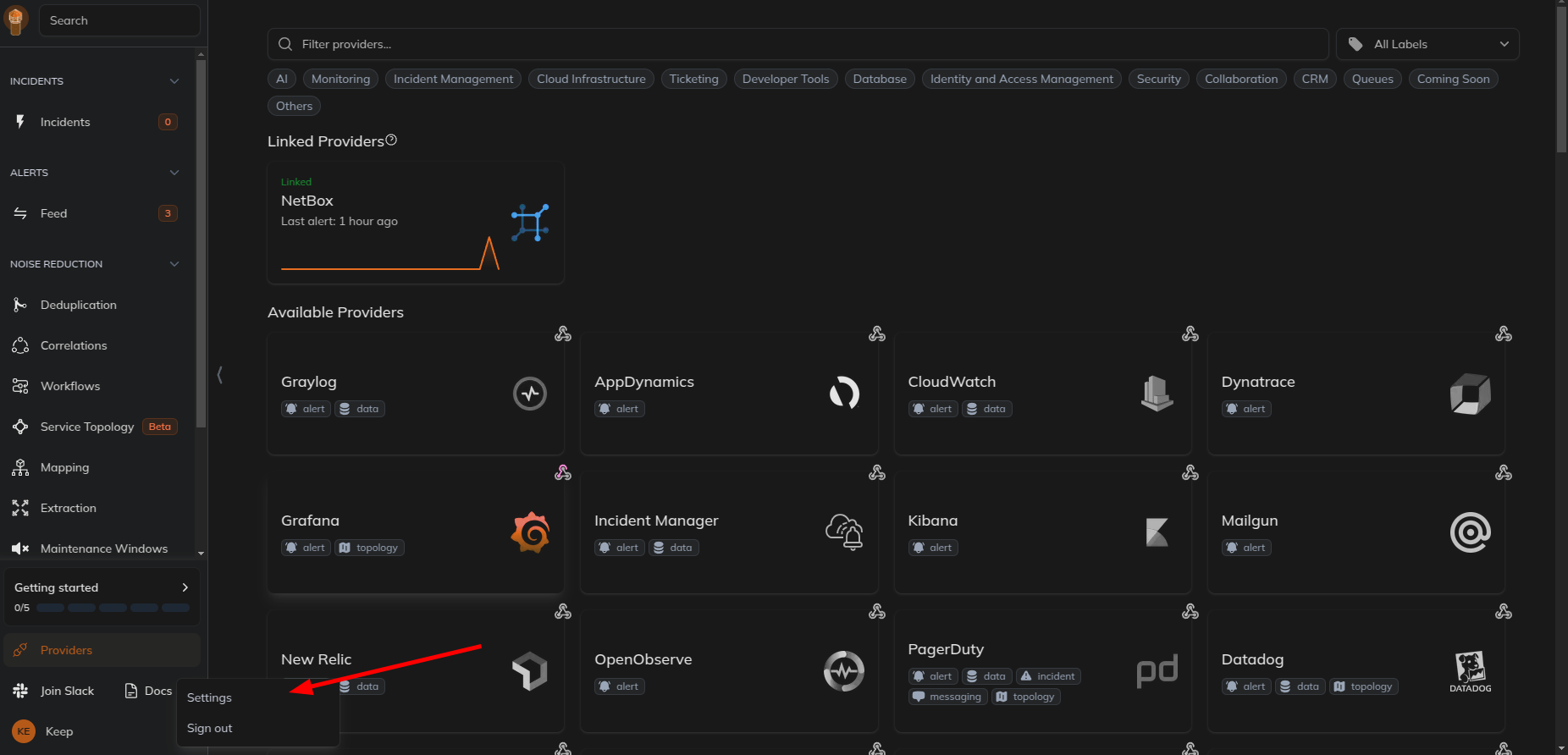
Task: Click the Datadog logo icon
Action: coord(1471,671)
